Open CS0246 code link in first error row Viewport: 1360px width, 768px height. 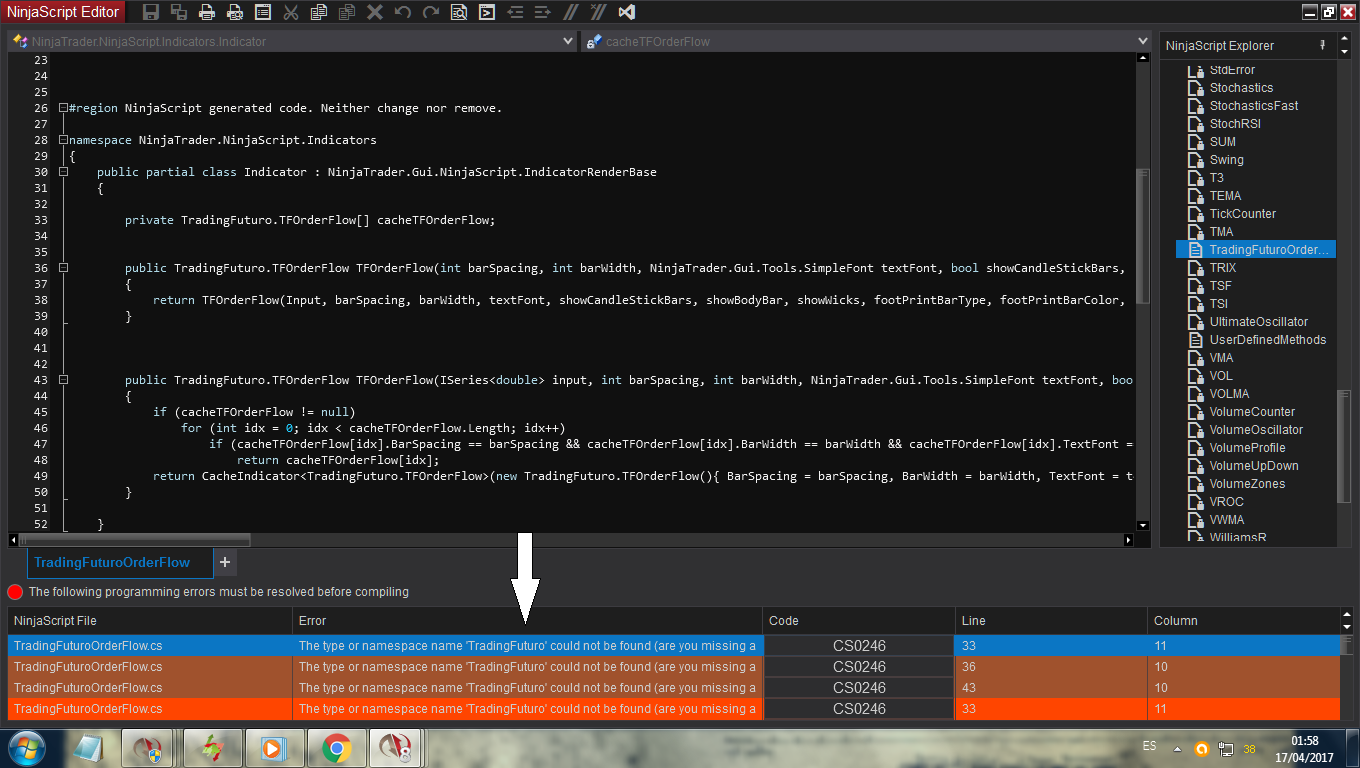(859, 646)
